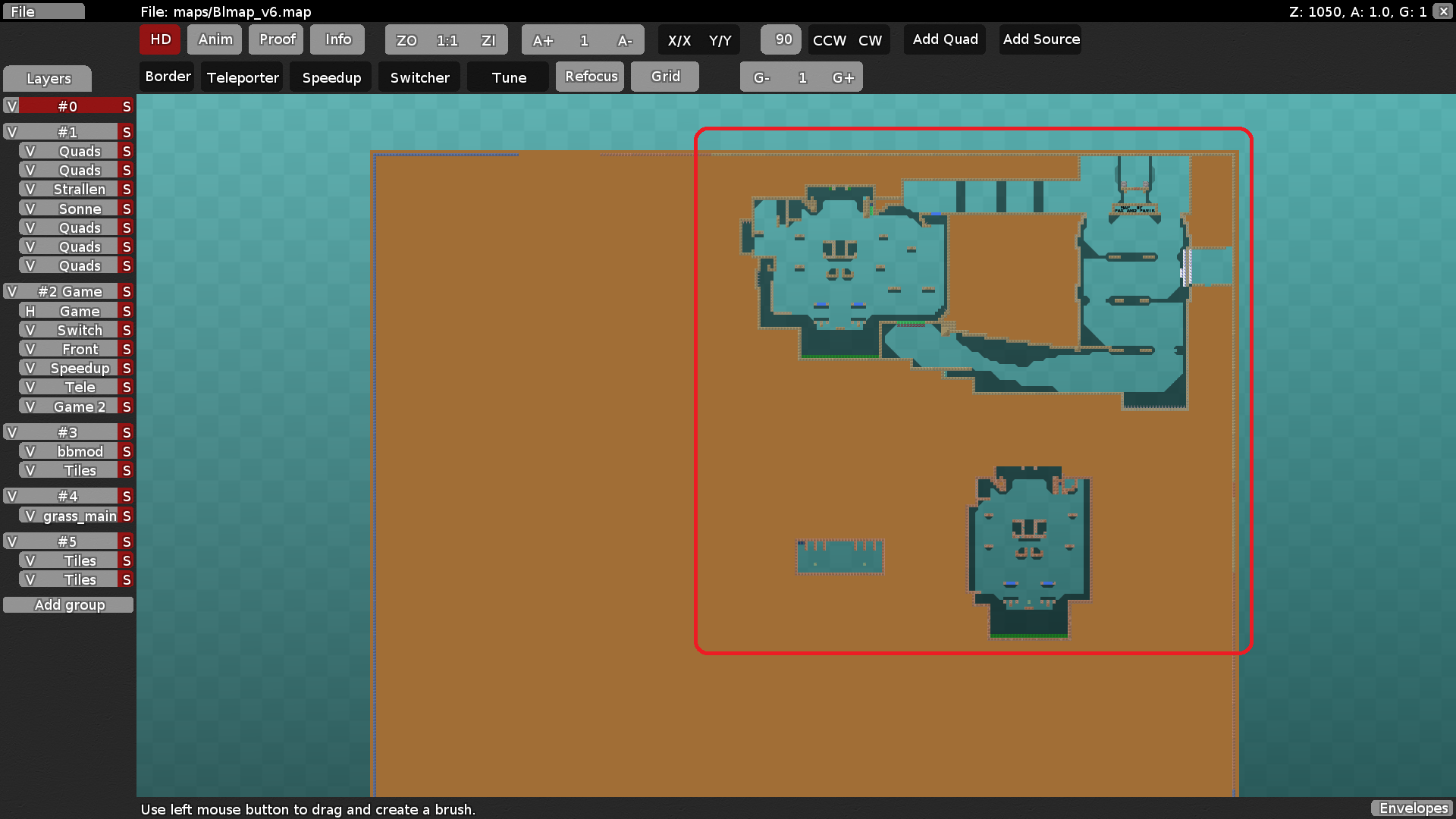Activate Proof borders display
Screen dimensions: 1456x819
275,39
